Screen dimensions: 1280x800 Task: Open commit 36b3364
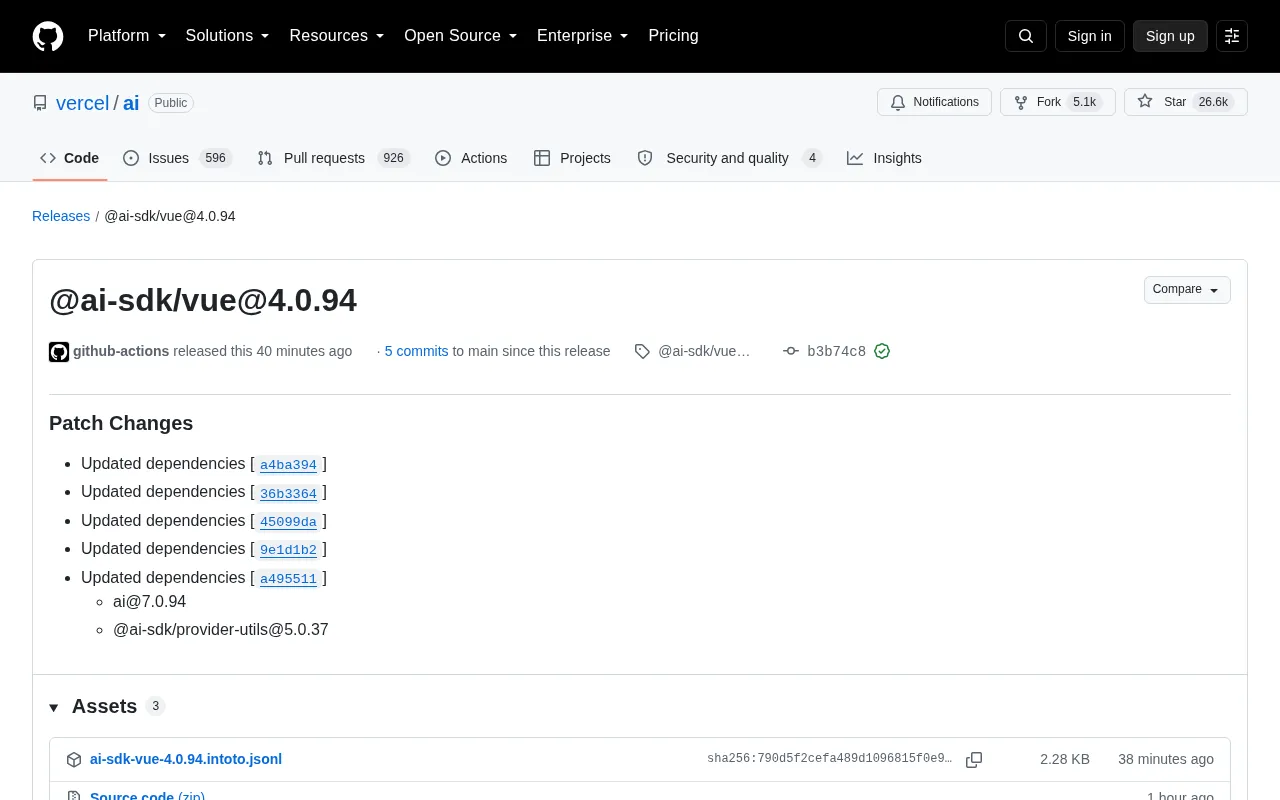click(288, 493)
